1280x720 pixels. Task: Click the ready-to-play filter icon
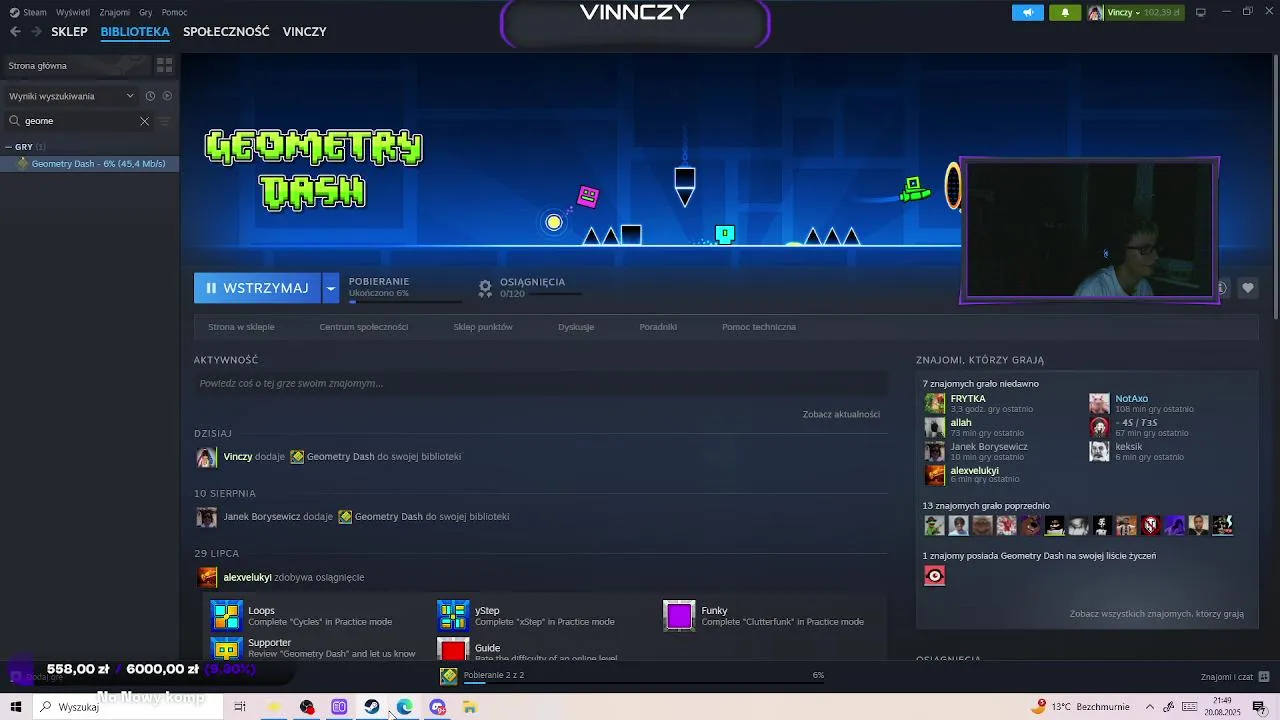(x=167, y=96)
